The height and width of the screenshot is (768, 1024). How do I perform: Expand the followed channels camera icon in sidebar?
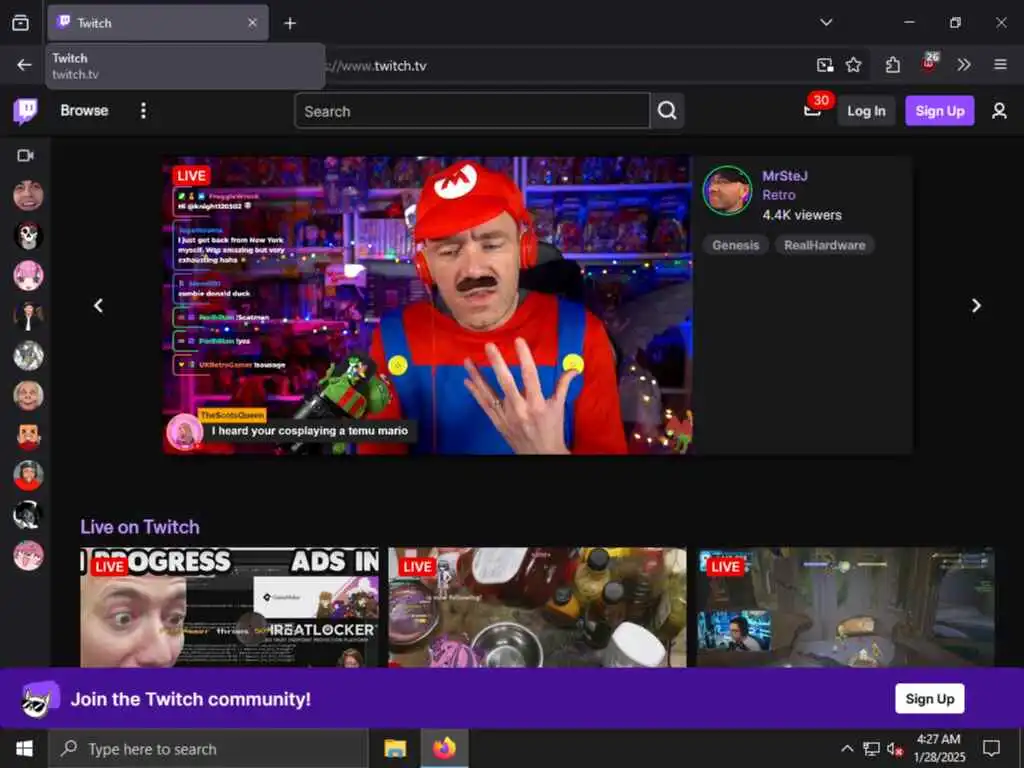coord(25,155)
